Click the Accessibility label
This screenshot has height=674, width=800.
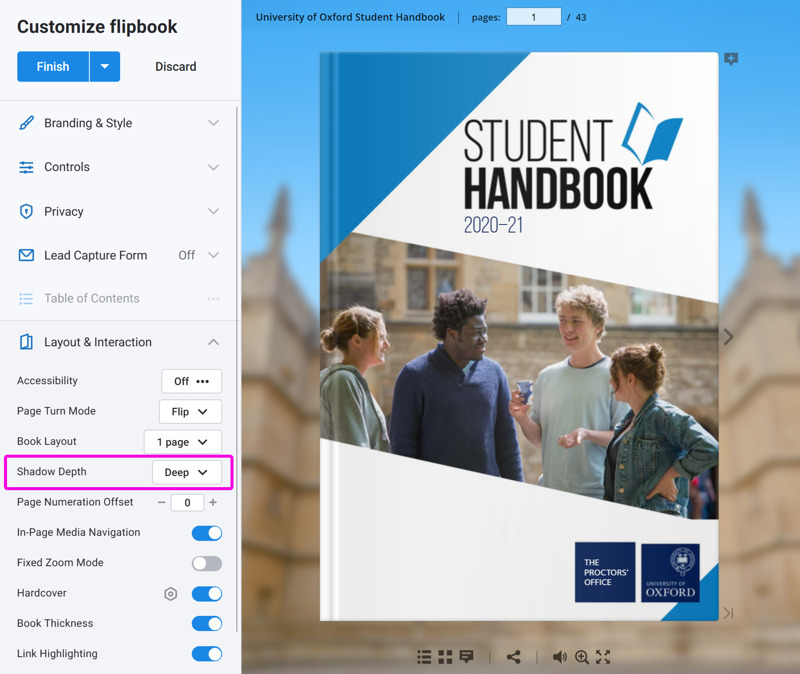(x=47, y=381)
